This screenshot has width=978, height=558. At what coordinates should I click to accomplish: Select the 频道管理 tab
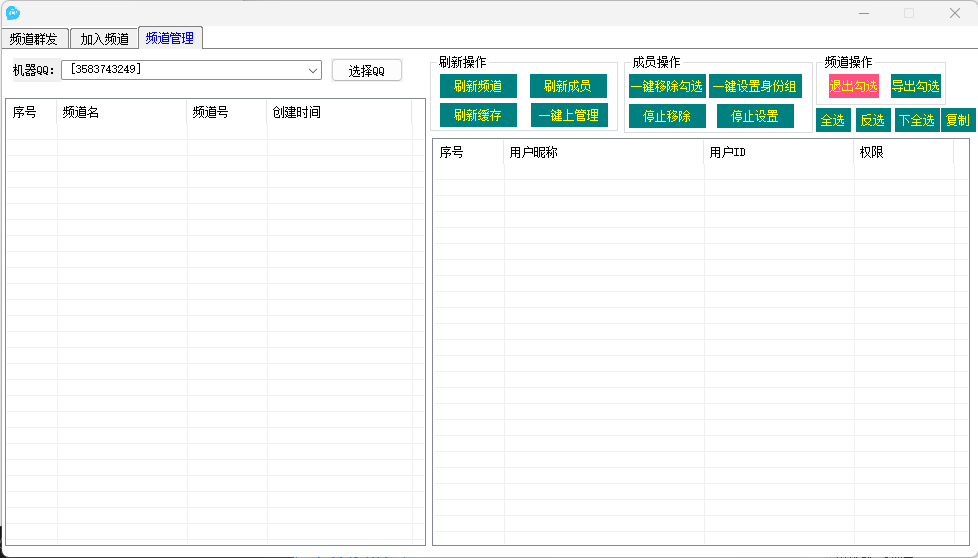tap(170, 38)
